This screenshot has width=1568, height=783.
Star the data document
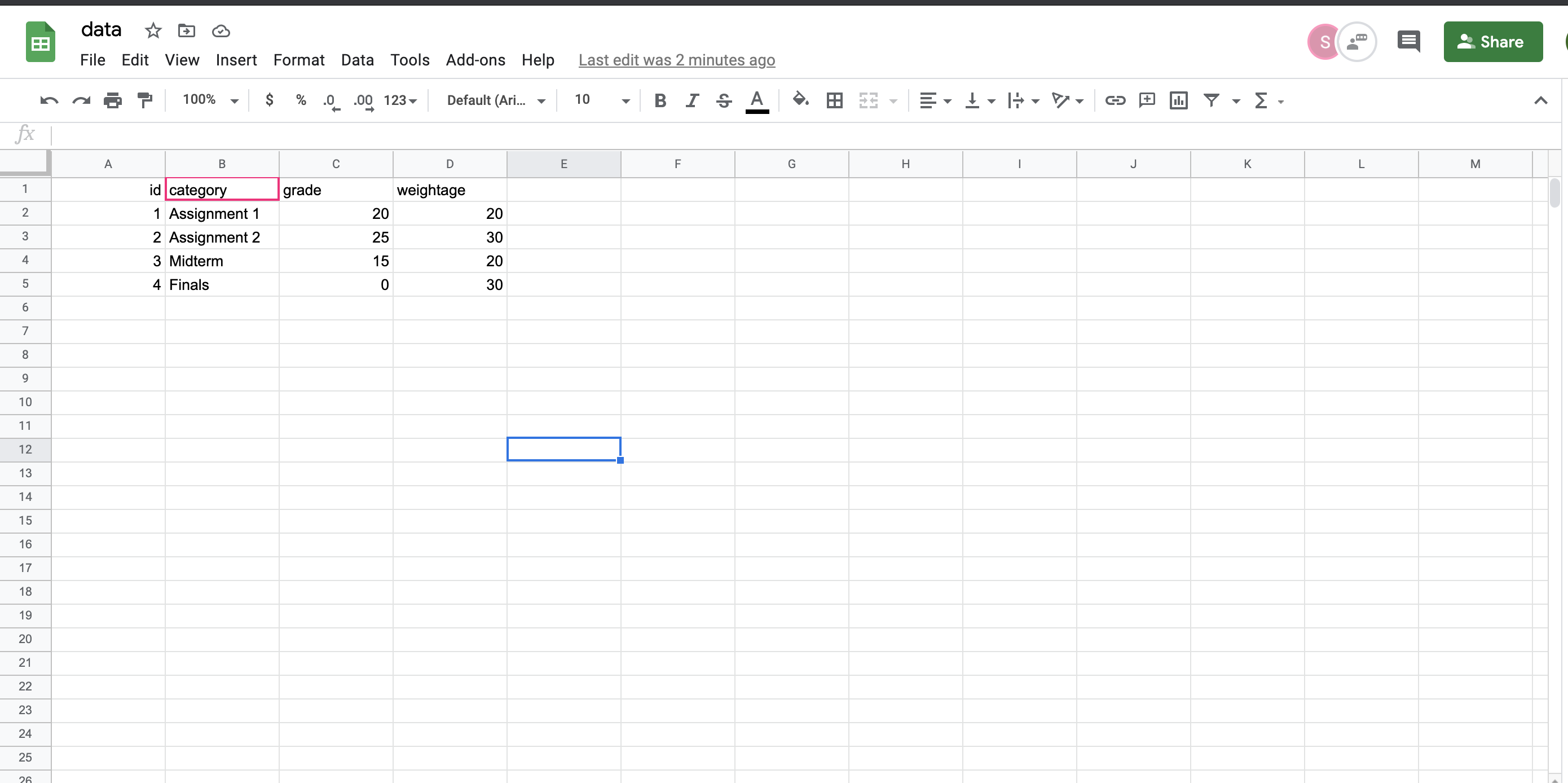click(153, 30)
